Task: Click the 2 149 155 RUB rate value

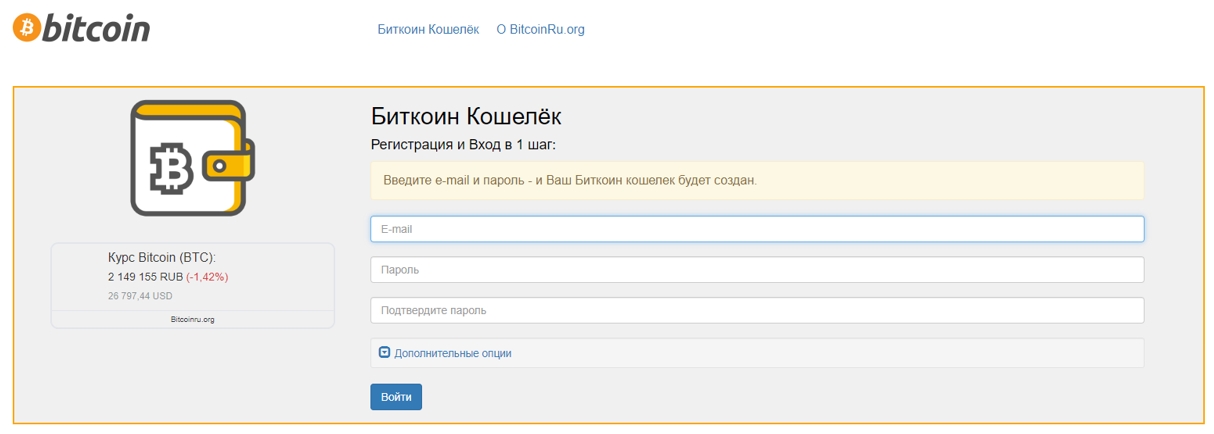Action: pos(145,276)
